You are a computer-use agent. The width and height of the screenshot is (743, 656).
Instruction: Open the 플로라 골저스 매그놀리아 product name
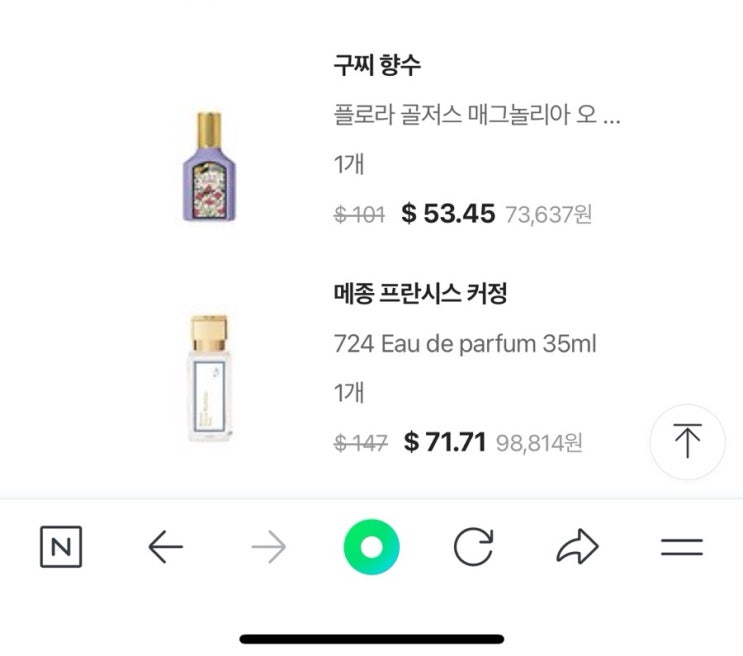click(x=477, y=115)
